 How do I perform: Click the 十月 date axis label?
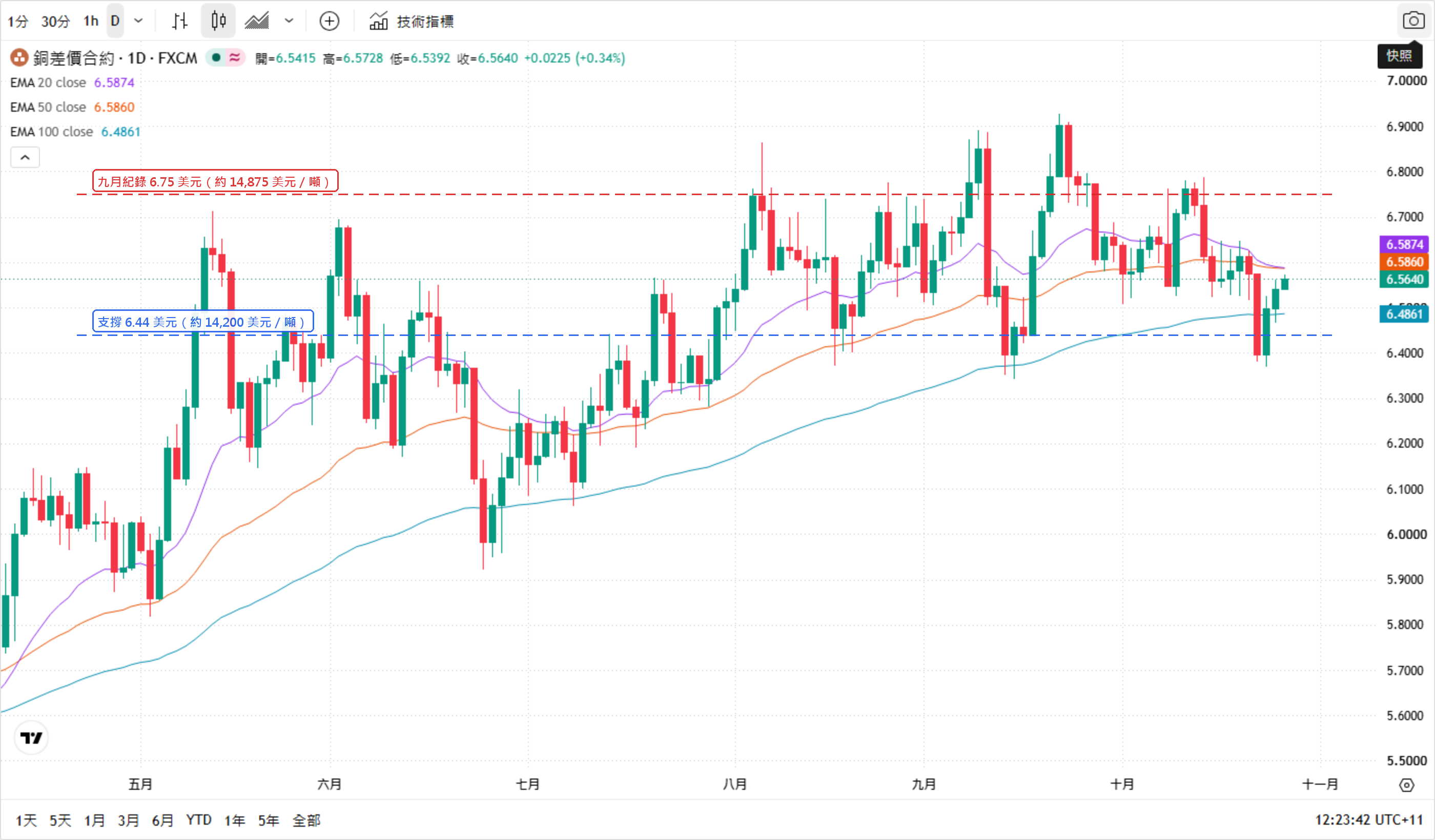(x=1122, y=784)
